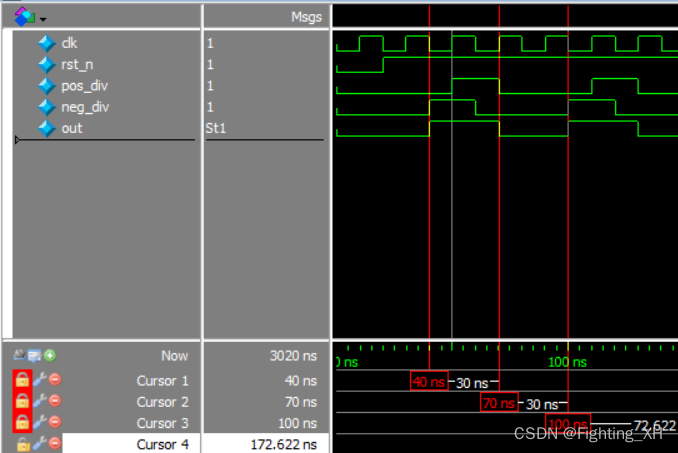
Task: Select the out signal diamond icon
Action: 47,128
